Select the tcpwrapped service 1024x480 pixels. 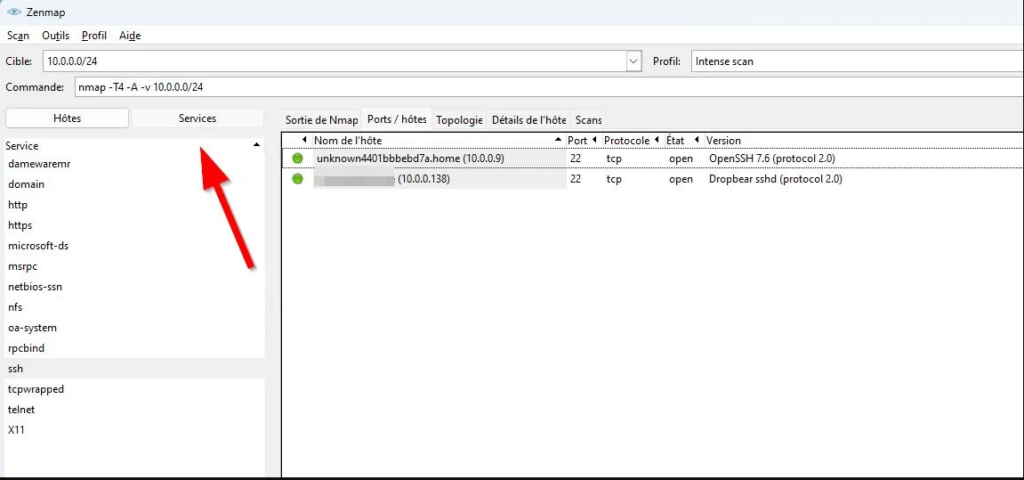point(135,389)
